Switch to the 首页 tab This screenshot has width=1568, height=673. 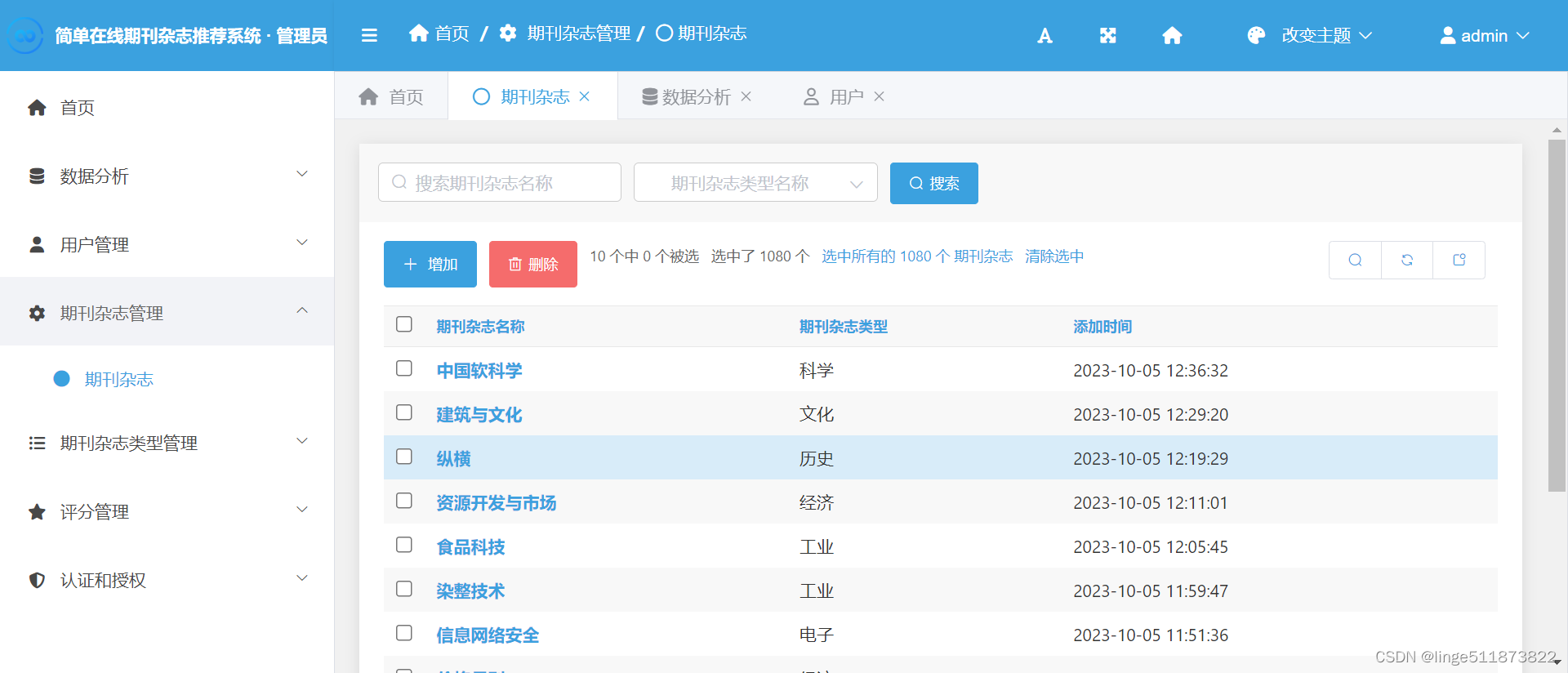pyautogui.click(x=391, y=96)
